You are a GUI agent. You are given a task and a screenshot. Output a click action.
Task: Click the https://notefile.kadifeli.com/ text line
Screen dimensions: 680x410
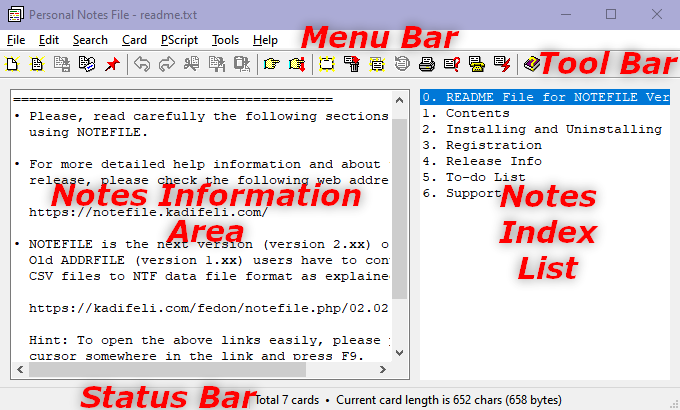coord(148,212)
